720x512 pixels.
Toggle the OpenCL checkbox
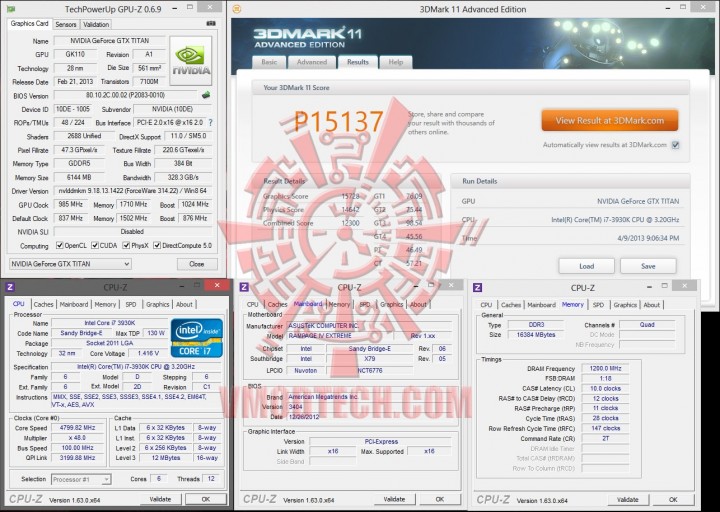59,246
